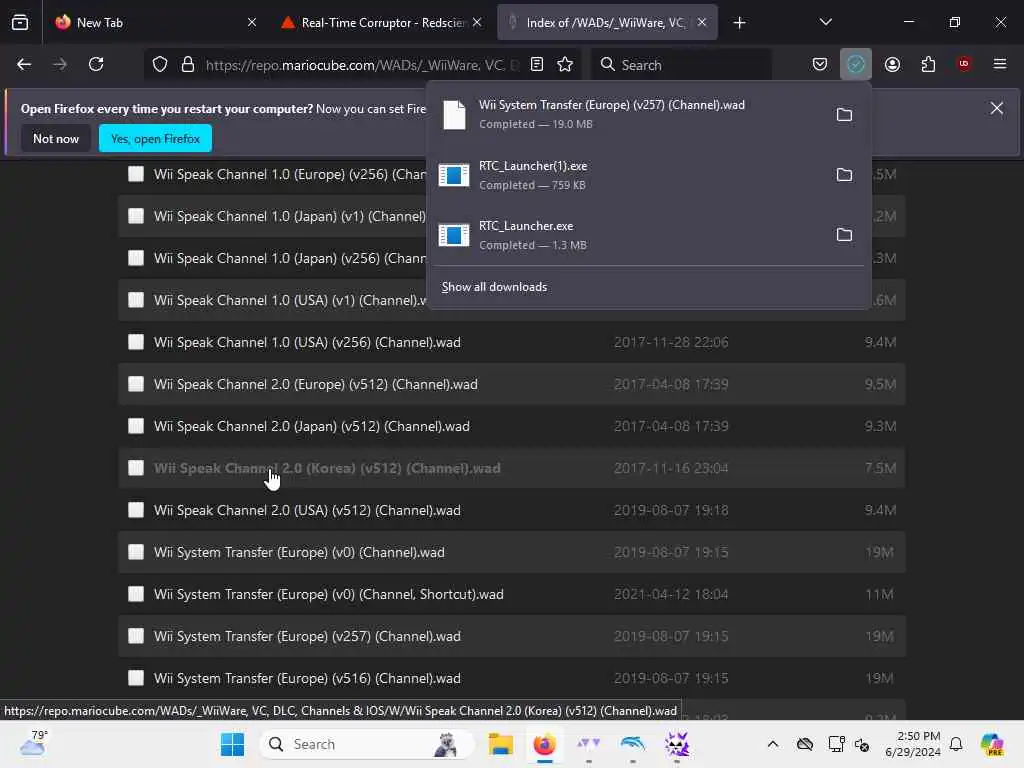
Task: Download Wii System Transfer (Europe) (v0) (Channel).wad
Action: [x=299, y=552]
